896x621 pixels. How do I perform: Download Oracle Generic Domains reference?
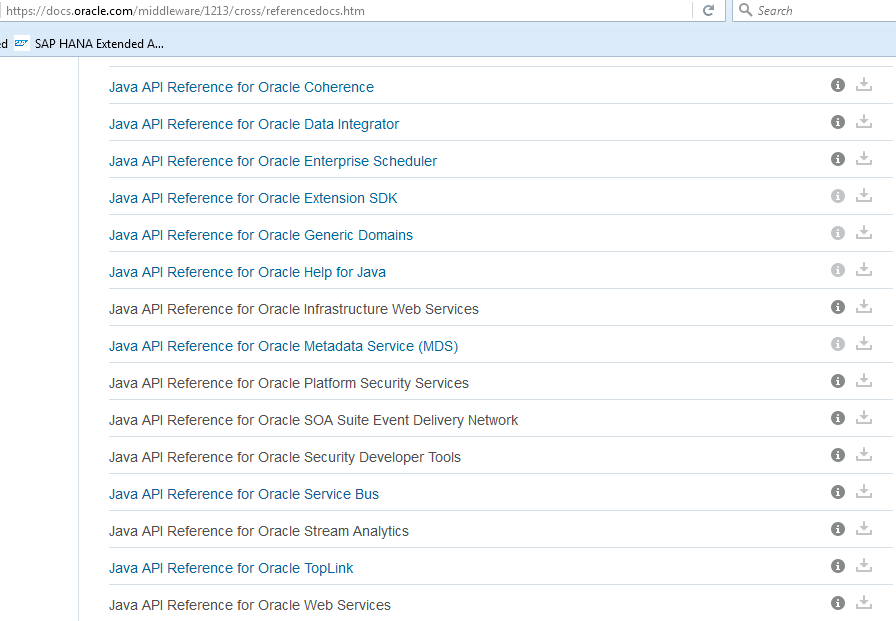[x=864, y=233]
